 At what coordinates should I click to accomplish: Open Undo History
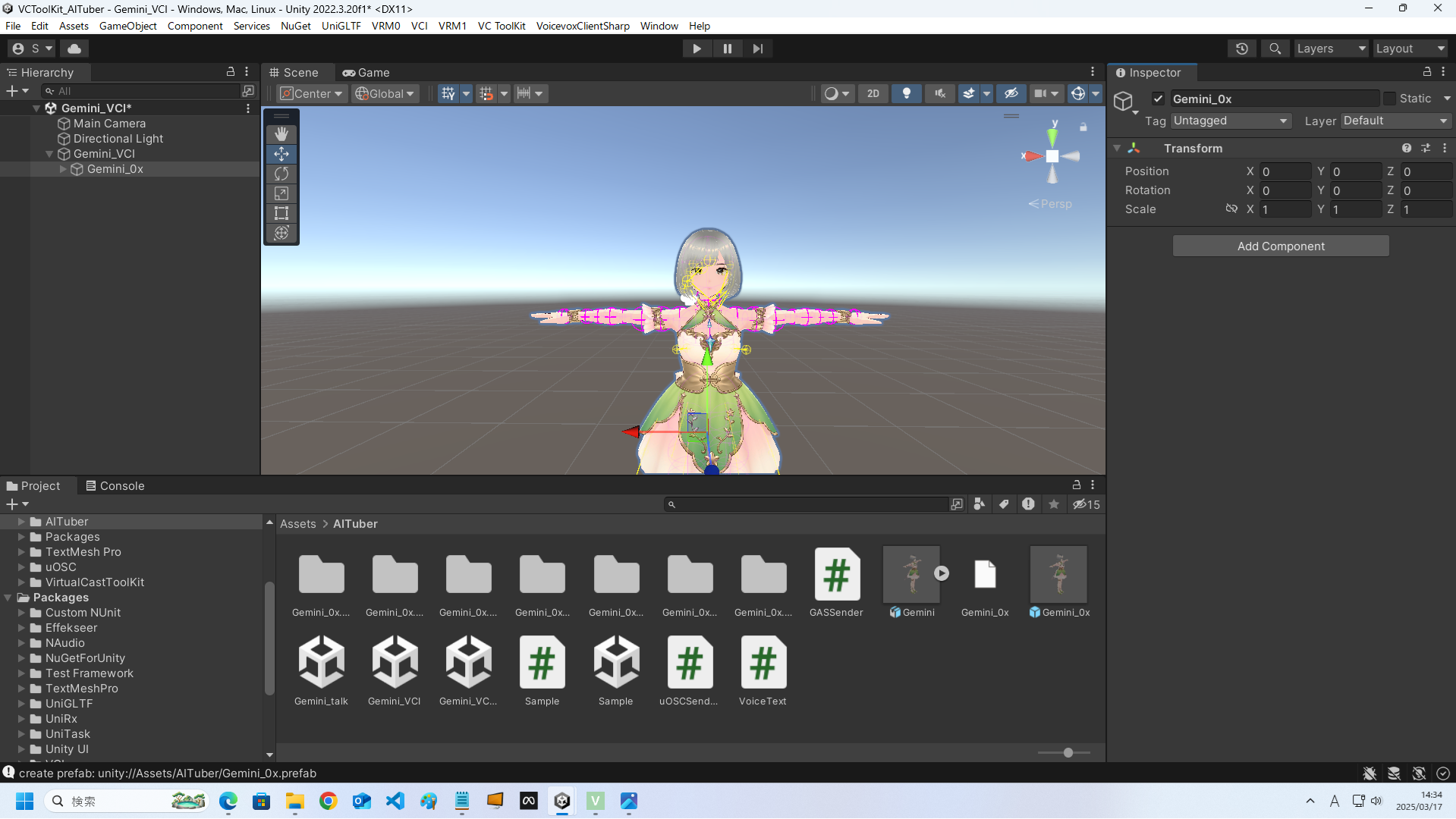[1241, 49]
